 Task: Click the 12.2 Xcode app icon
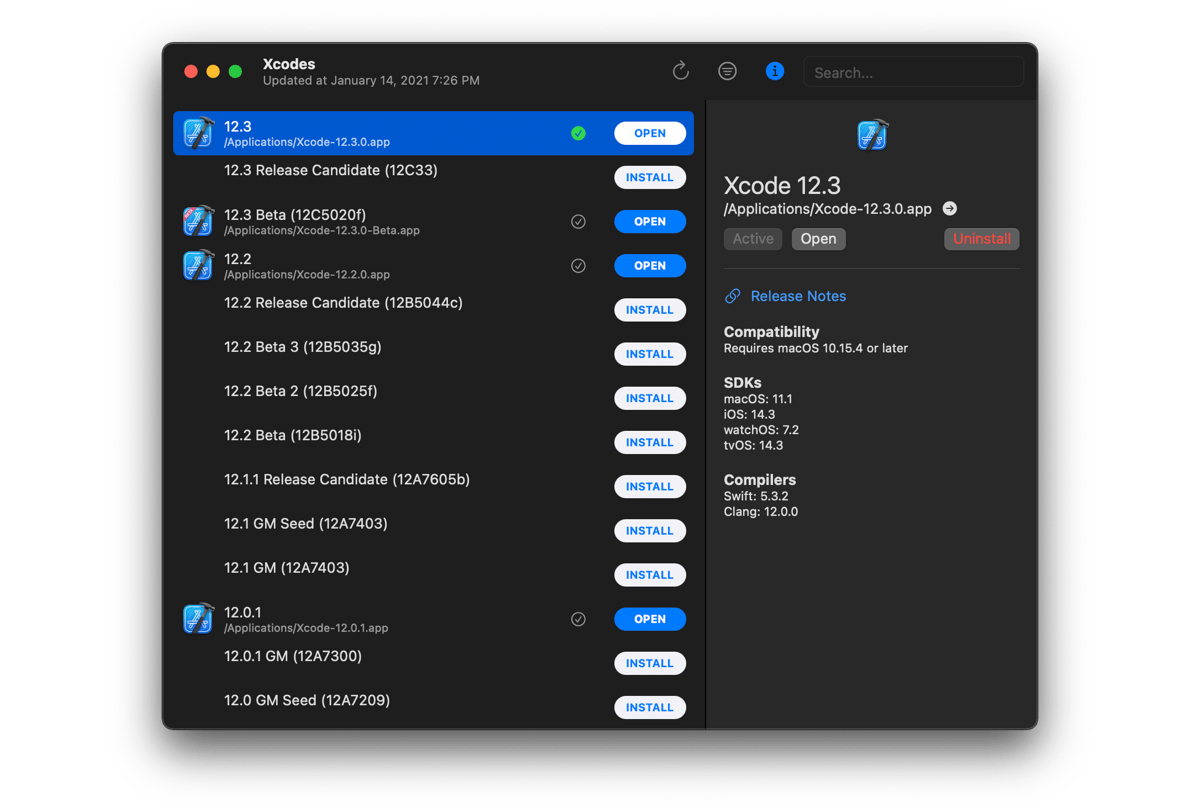[199, 265]
